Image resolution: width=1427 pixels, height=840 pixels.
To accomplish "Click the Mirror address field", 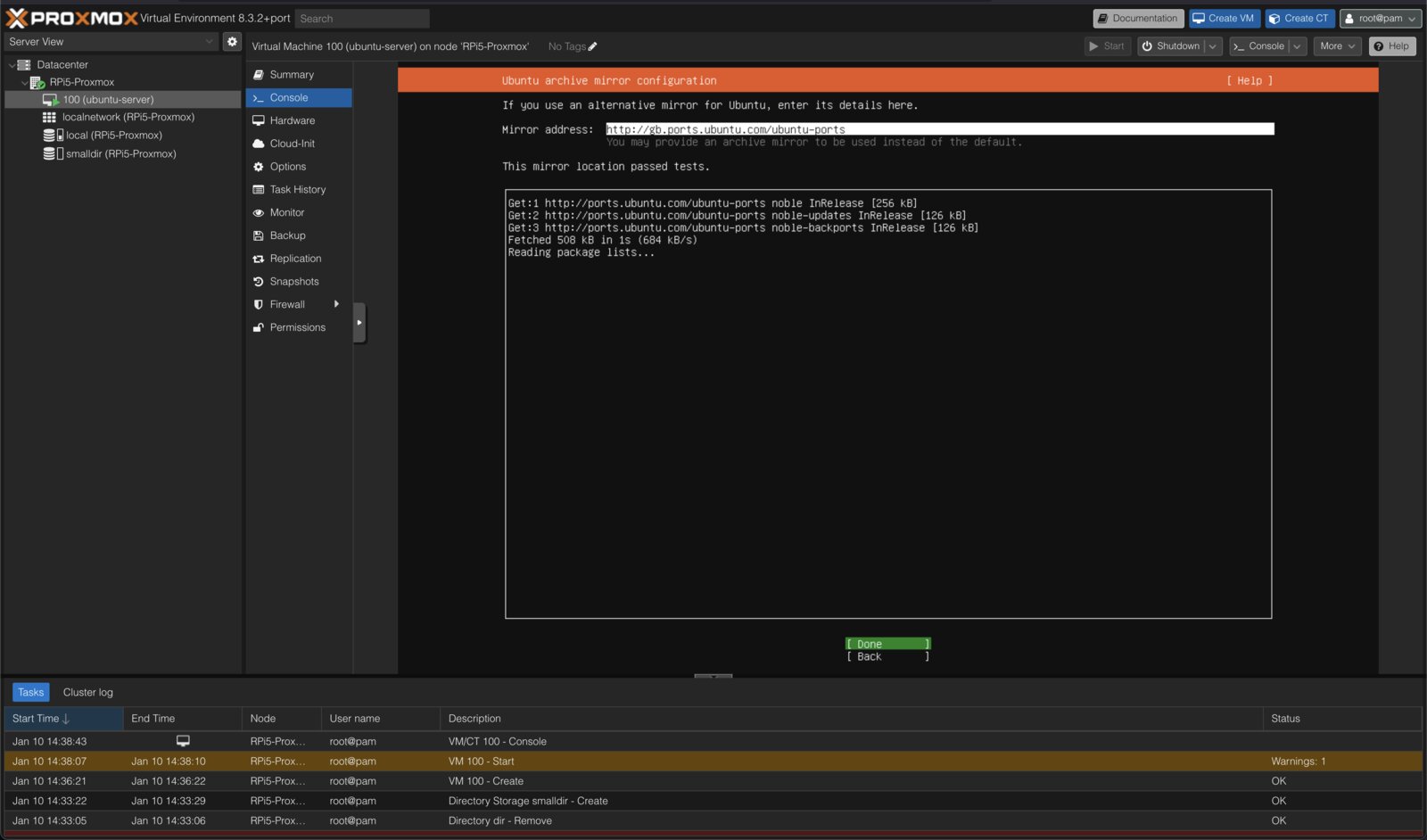I will tap(940, 129).
